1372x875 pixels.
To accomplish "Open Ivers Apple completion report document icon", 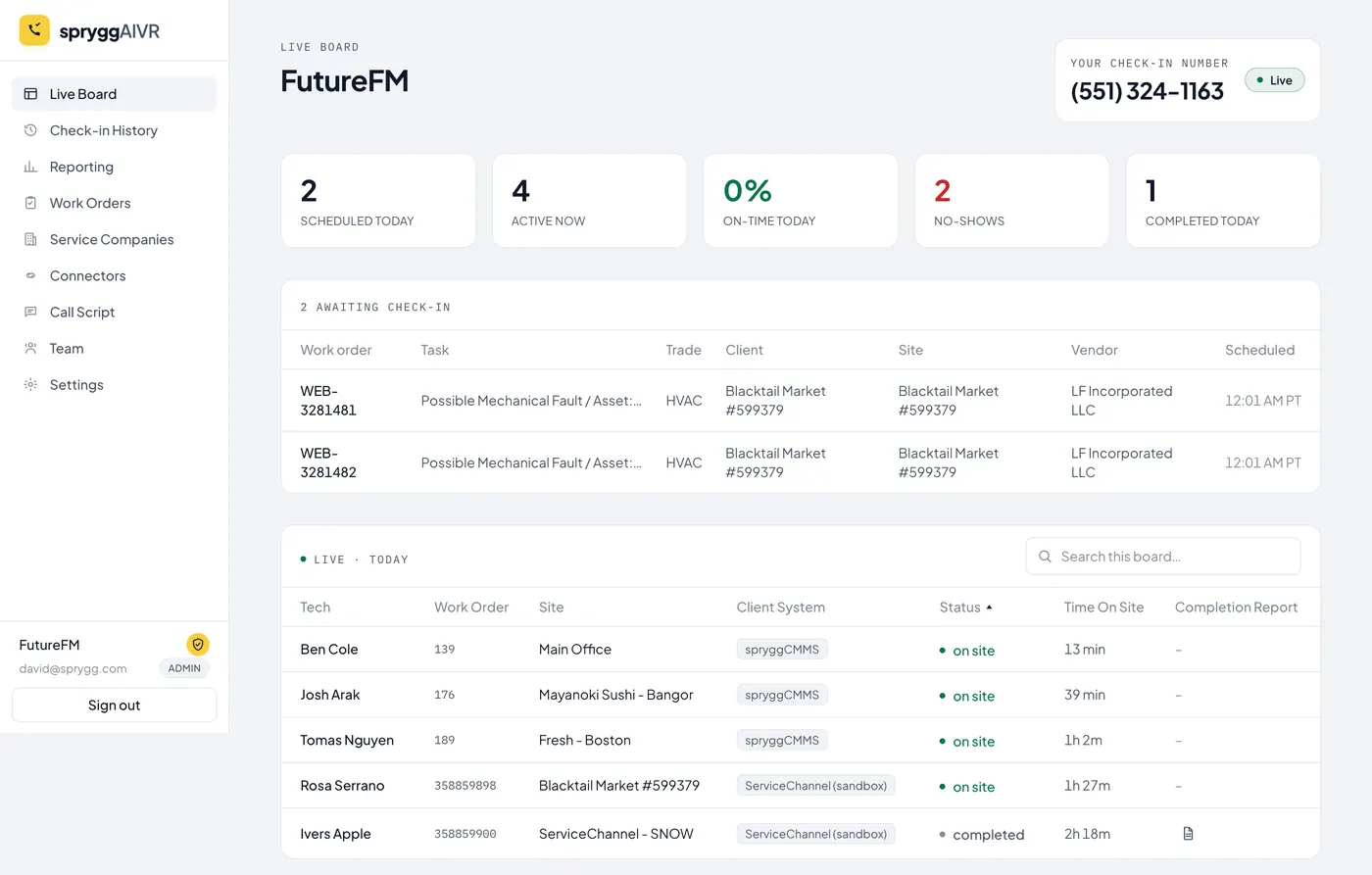I will [x=1188, y=834].
